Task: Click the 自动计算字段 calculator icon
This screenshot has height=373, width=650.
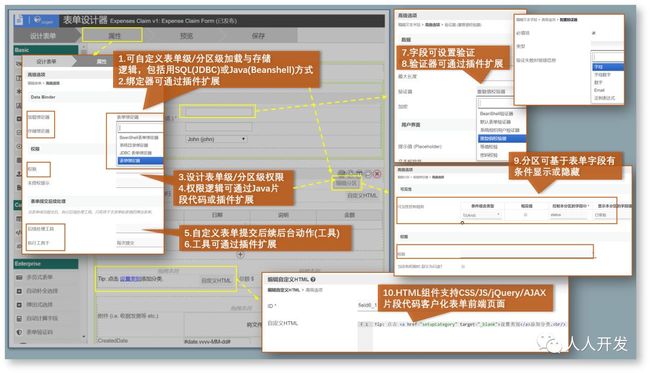Action: click(x=19, y=318)
